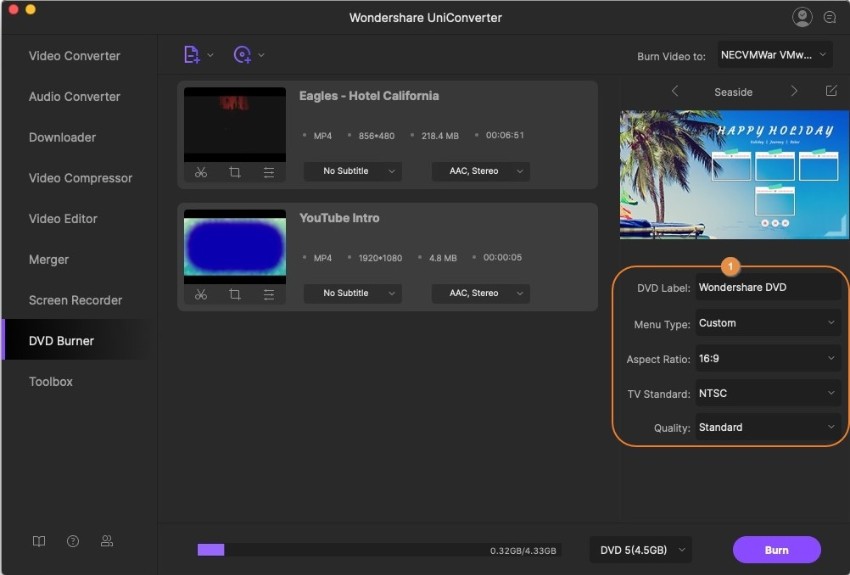Open effects settings for YouTube Intro

tap(268, 294)
